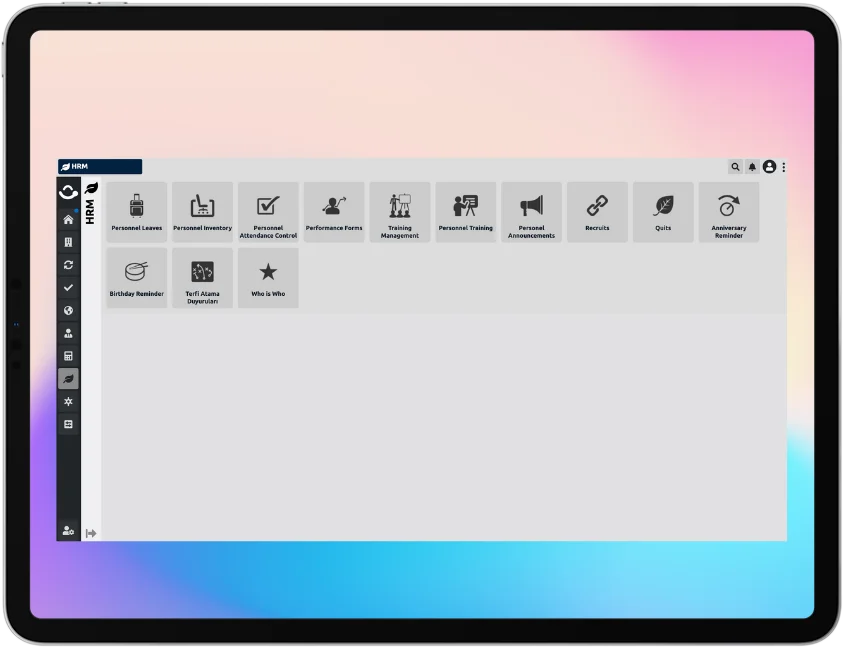This screenshot has width=843, height=647.
Task: Select the HRM tab at top
Action: click(x=100, y=167)
